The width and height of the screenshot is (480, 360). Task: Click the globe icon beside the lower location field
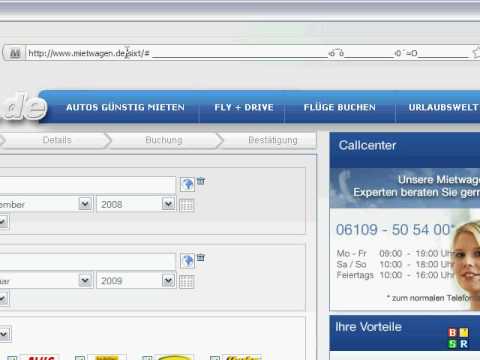click(x=187, y=261)
